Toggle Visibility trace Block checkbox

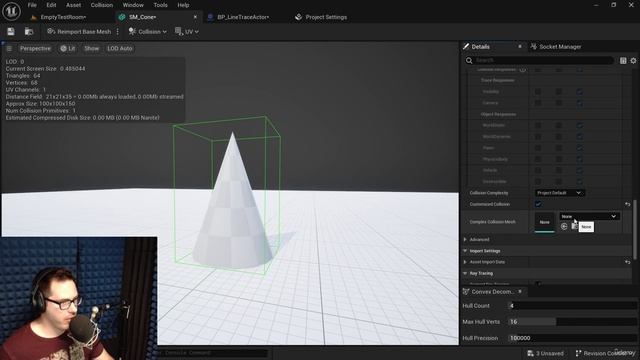580,92
